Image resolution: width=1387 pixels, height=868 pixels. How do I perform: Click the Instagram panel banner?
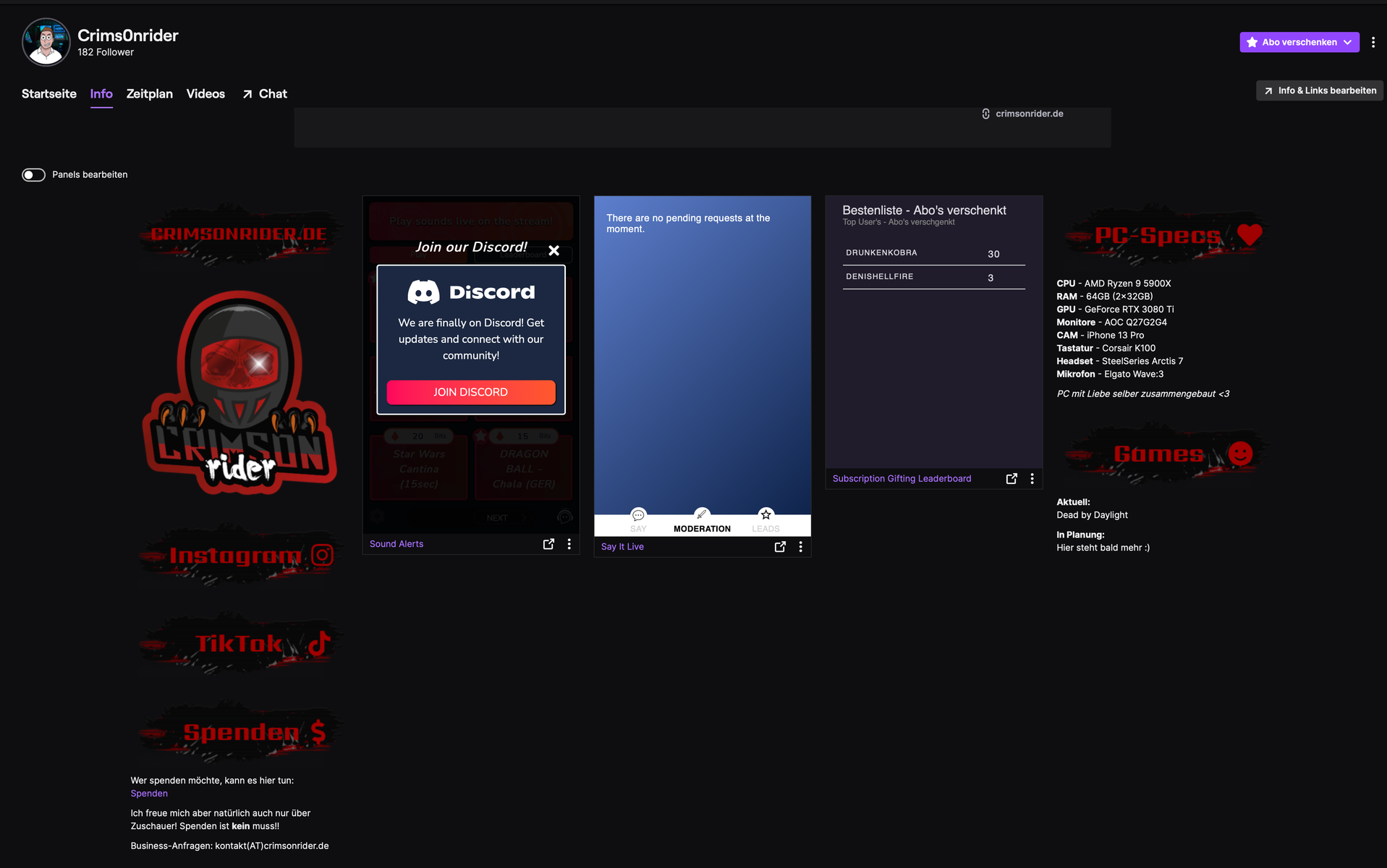point(239,556)
